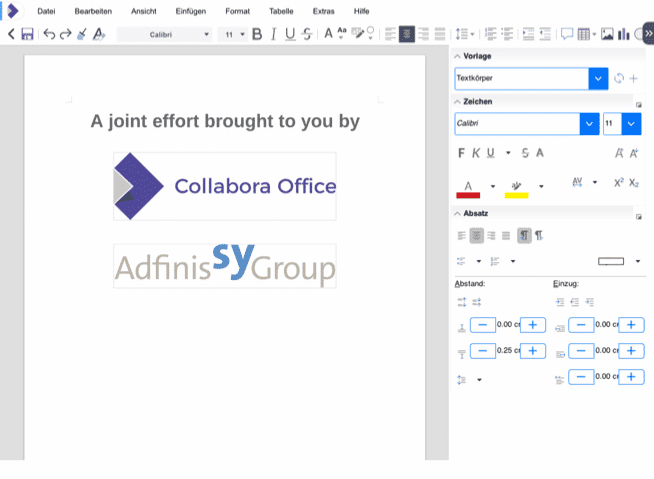The width and height of the screenshot is (654, 479).
Task: Insert a comment using the toolbar icon
Action: pos(567,34)
